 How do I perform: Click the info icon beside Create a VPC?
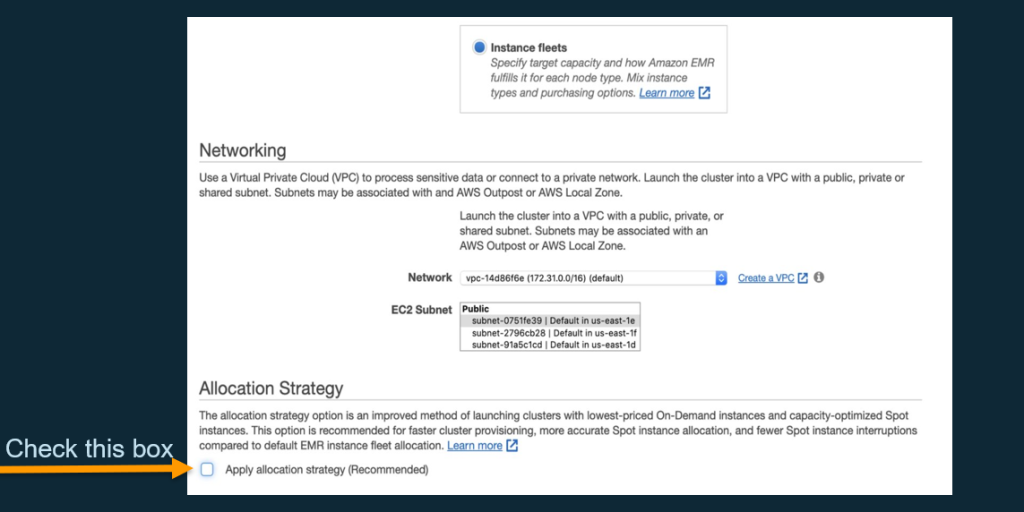pos(819,278)
